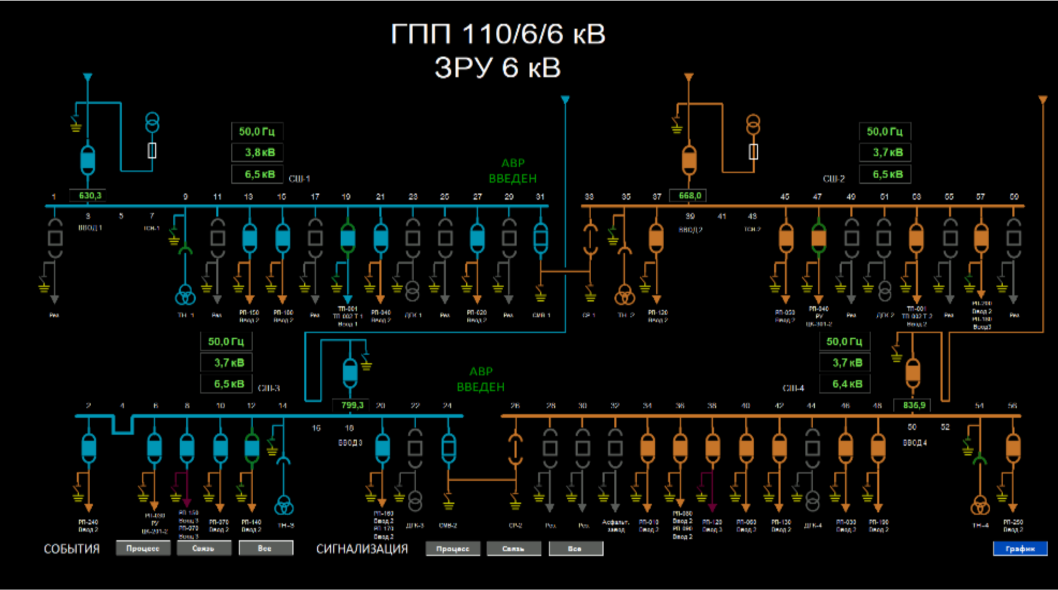Select cell 33 СР-1 disconnector
The image size is (1058, 590).
[x=590, y=238]
